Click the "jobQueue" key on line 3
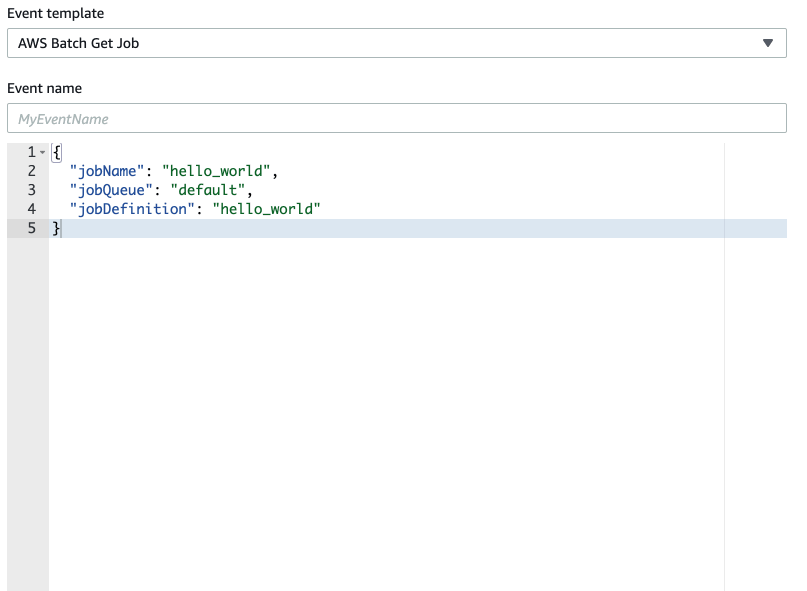Viewport: 807px width, 591px height. click(111, 190)
